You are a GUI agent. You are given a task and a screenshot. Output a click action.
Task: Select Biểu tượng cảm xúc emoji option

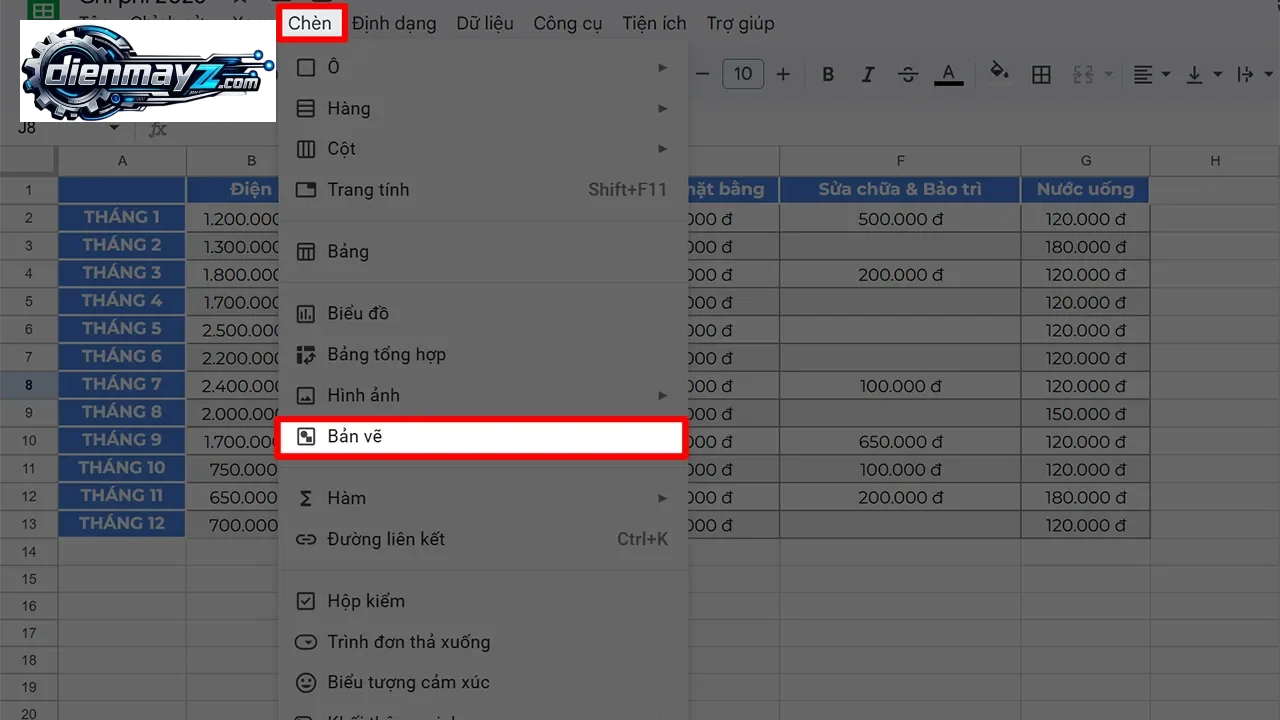tap(482, 683)
